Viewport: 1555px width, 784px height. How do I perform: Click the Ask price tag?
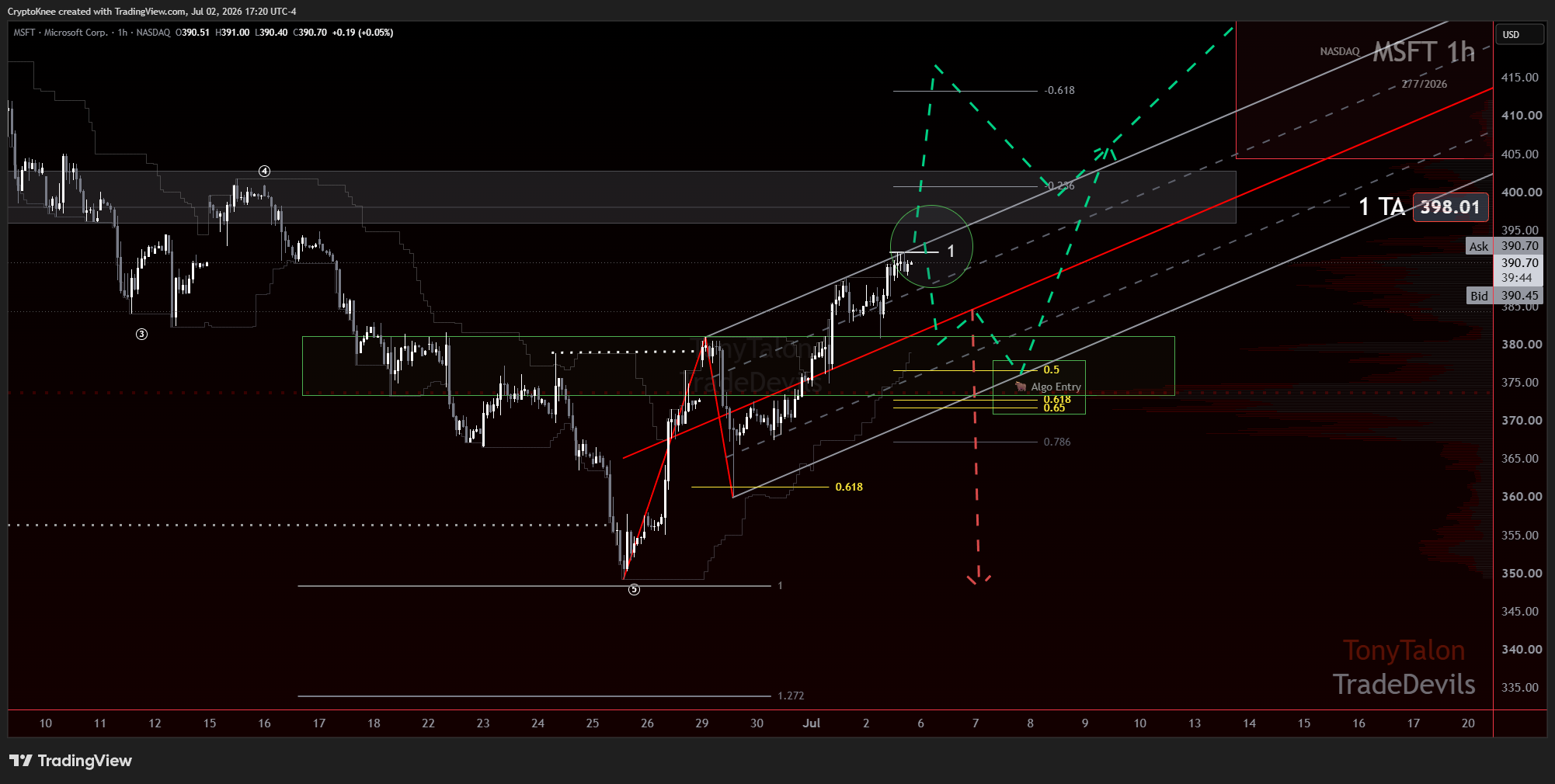(x=1478, y=246)
